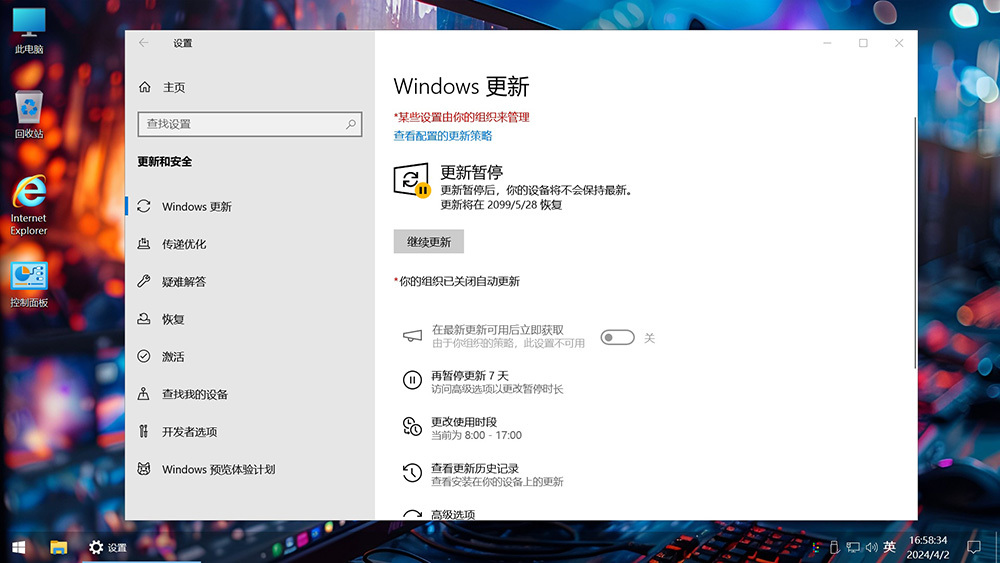Open the Control Panel desktop icon
Viewport: 1000px width, 563px height.
pyautogui.click(x=29, y=284)
